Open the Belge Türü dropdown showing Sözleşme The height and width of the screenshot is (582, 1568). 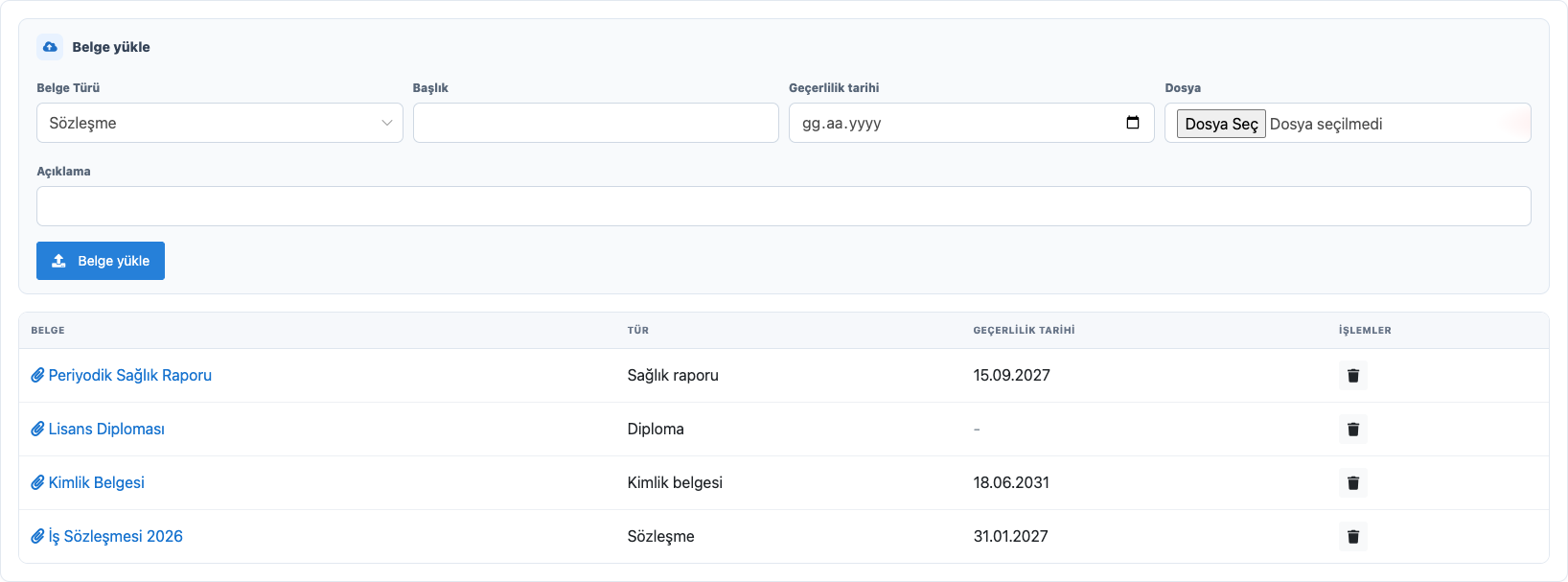(219, 123)
